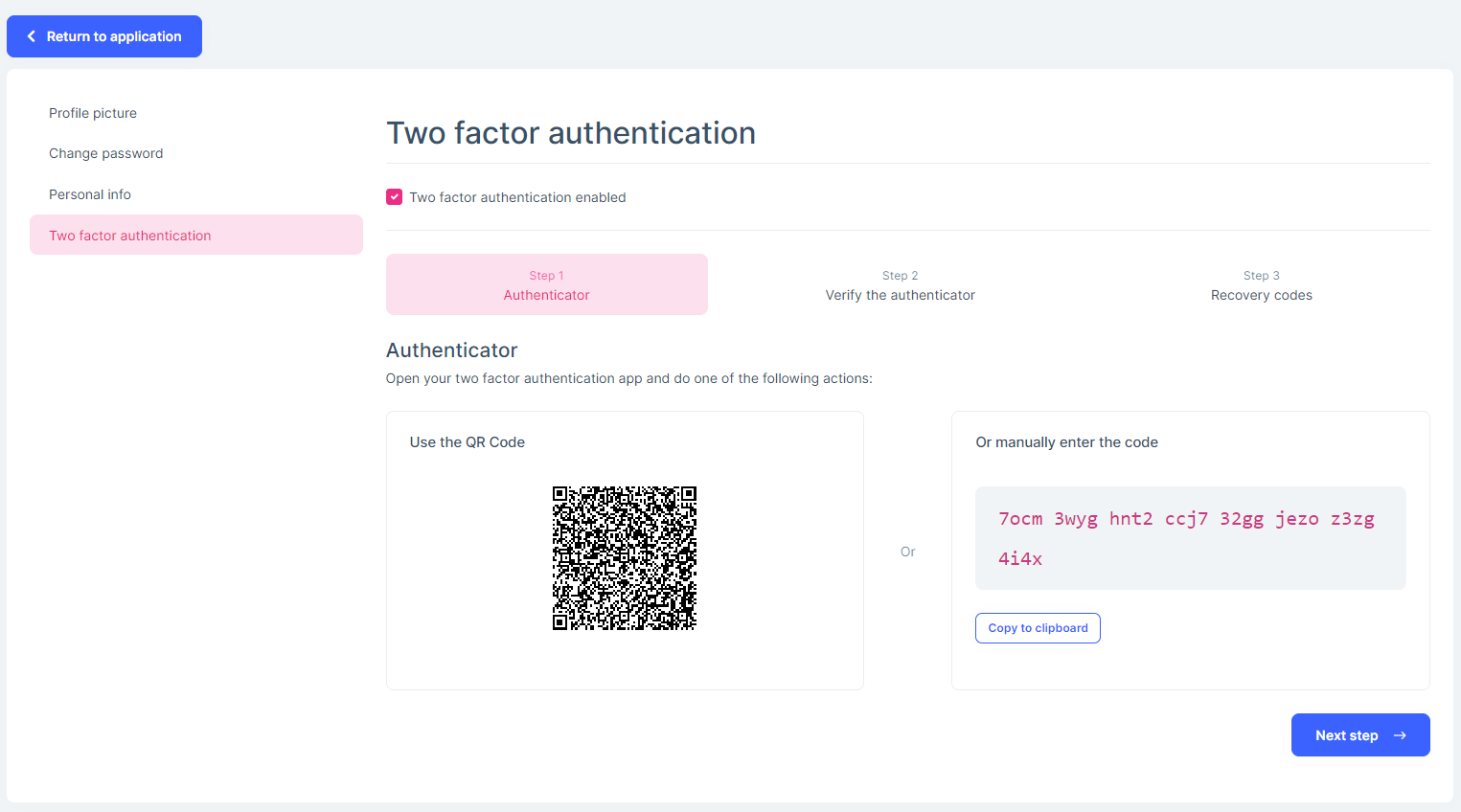Uncheck Two factor authentication enabled checkbox
This screenshot has height=812, width=1461.
(394, 197)
